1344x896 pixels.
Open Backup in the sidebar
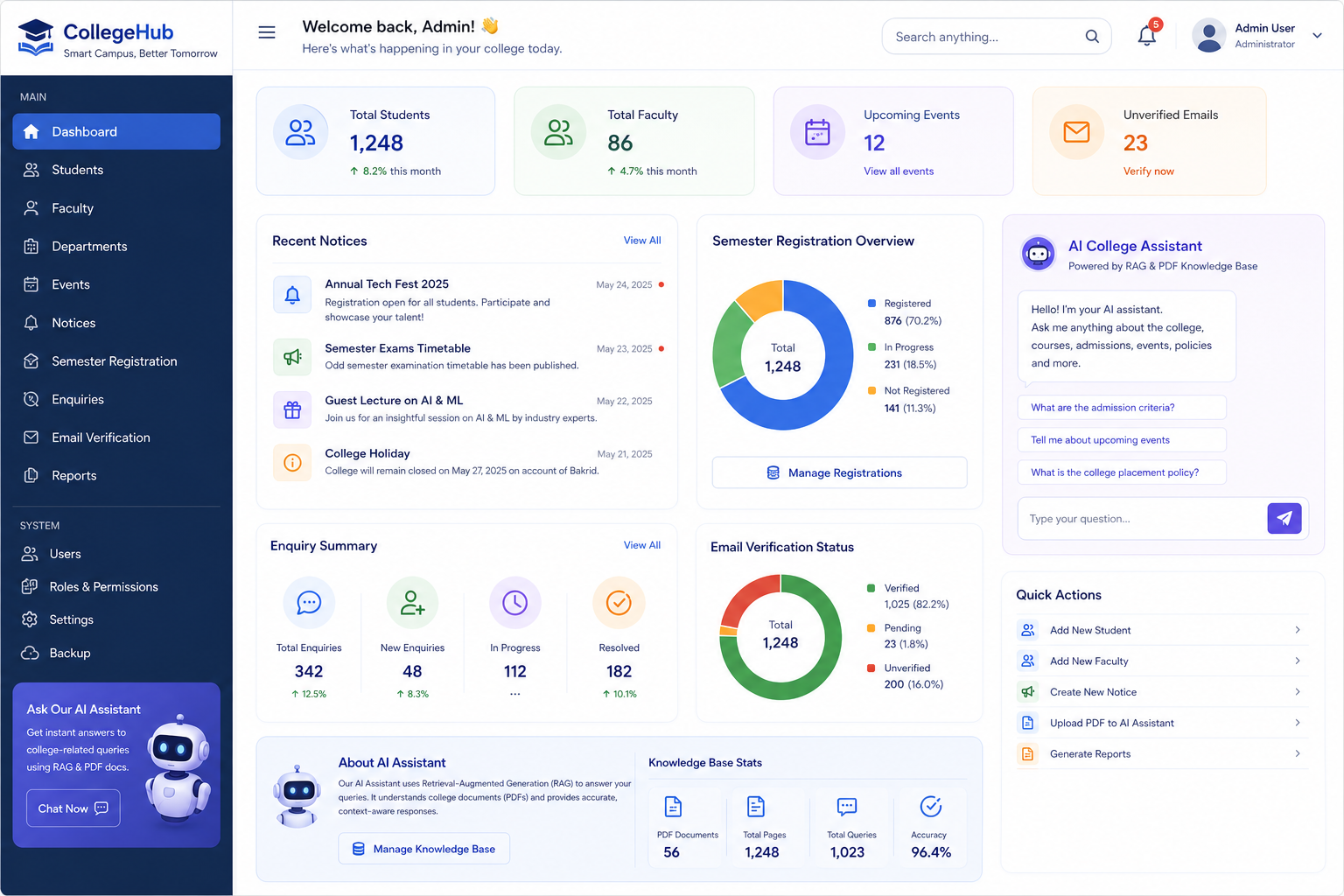pos(116,653)
